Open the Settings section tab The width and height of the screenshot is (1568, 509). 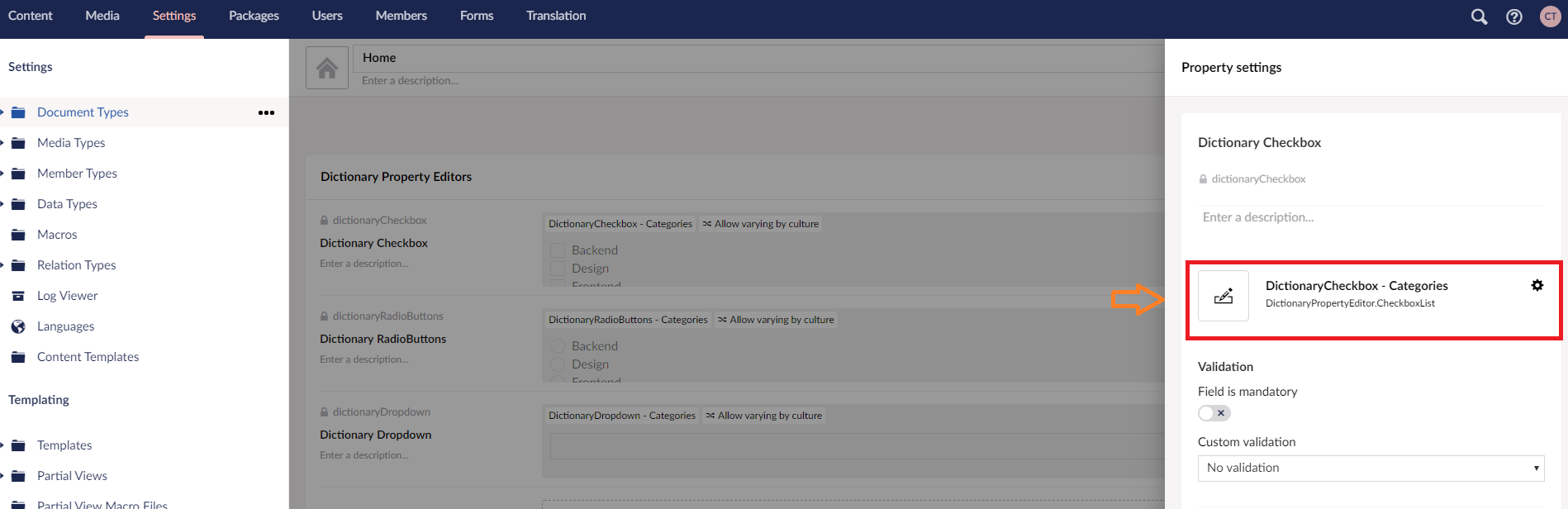pos(174,16)
